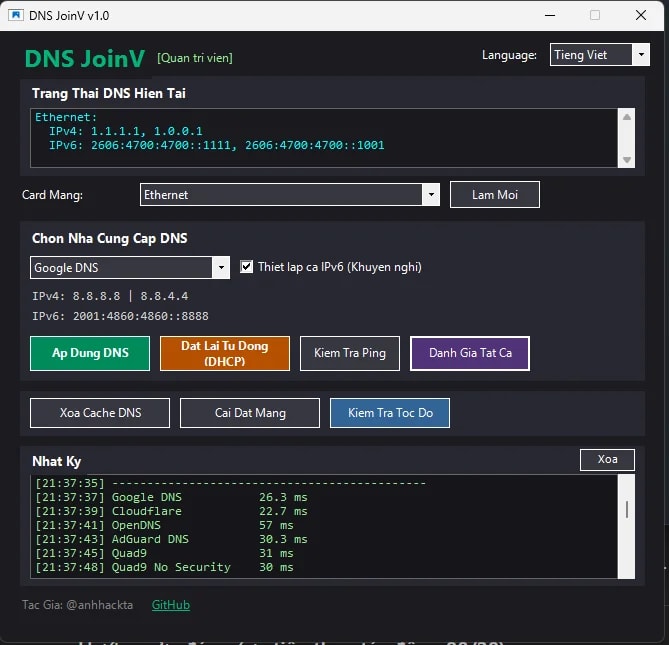Expand Language list via arrow button
Image resolution: width=669 pixels, height=645 pixels.
point(641,55)
